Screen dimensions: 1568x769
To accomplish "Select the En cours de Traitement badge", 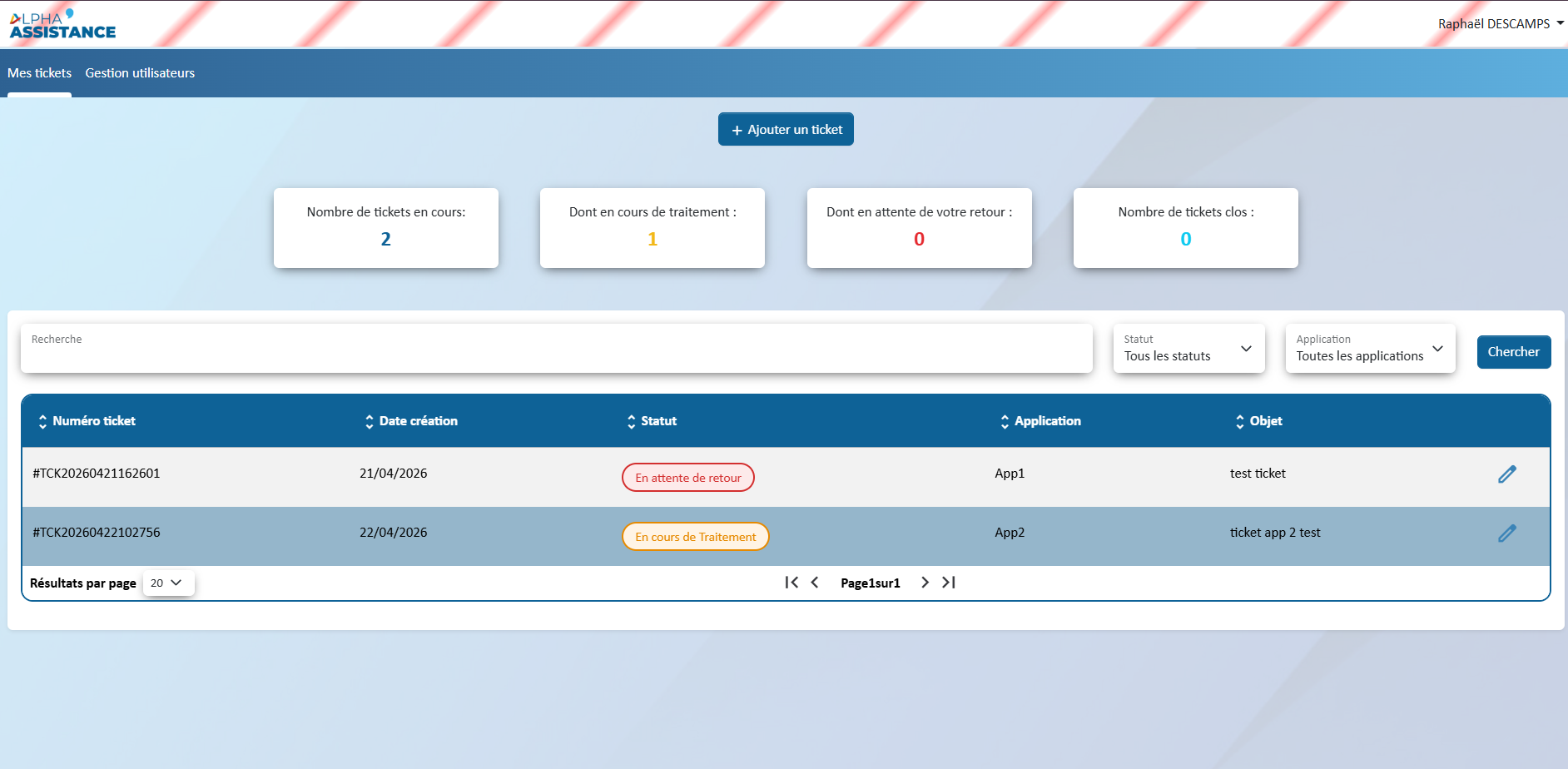I will click(x=696, y=537).
